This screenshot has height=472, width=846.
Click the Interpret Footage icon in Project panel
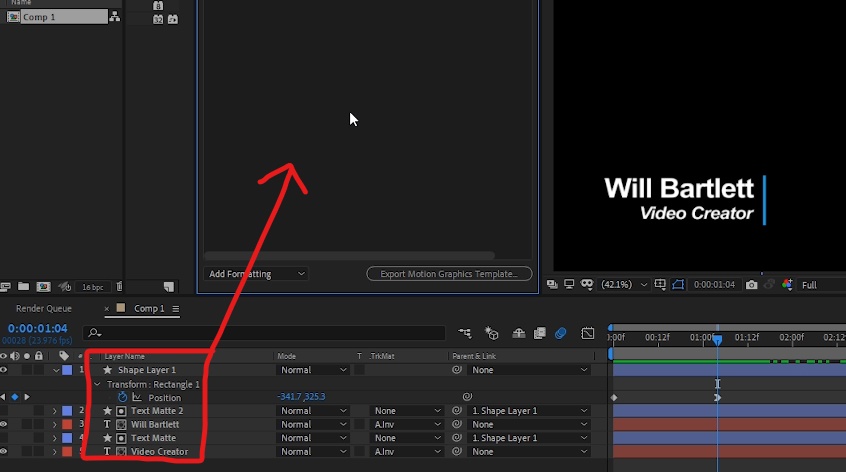tap(5, 287)
